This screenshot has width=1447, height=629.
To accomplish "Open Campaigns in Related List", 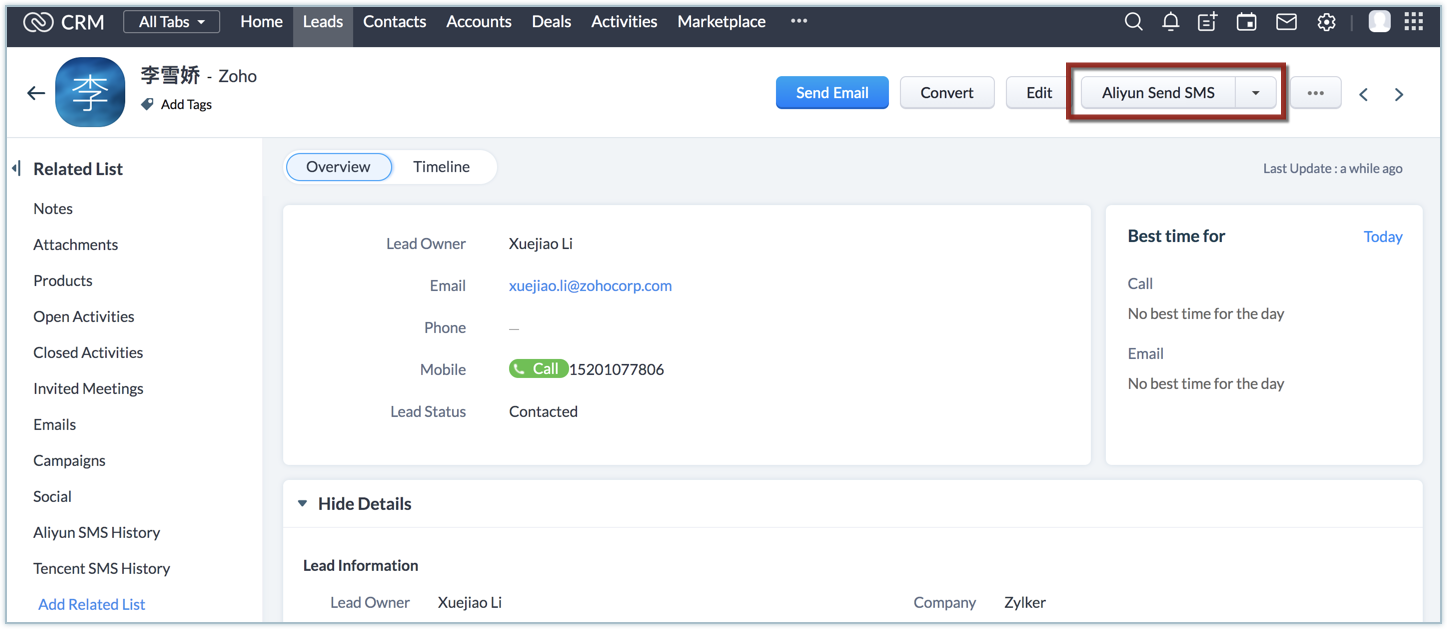I will (69, 461).
